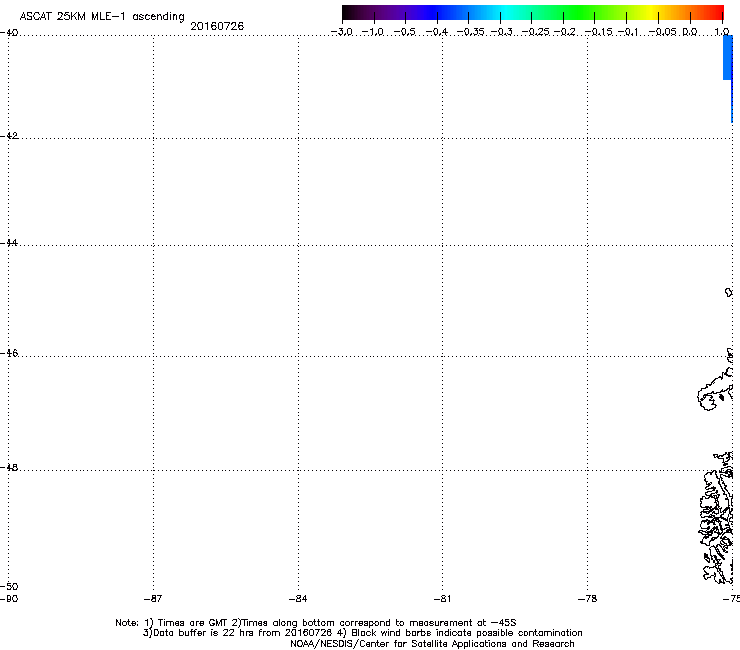Screen dimensions: 740x650
Task: Click latitude label -46
Action: point(9,354)
